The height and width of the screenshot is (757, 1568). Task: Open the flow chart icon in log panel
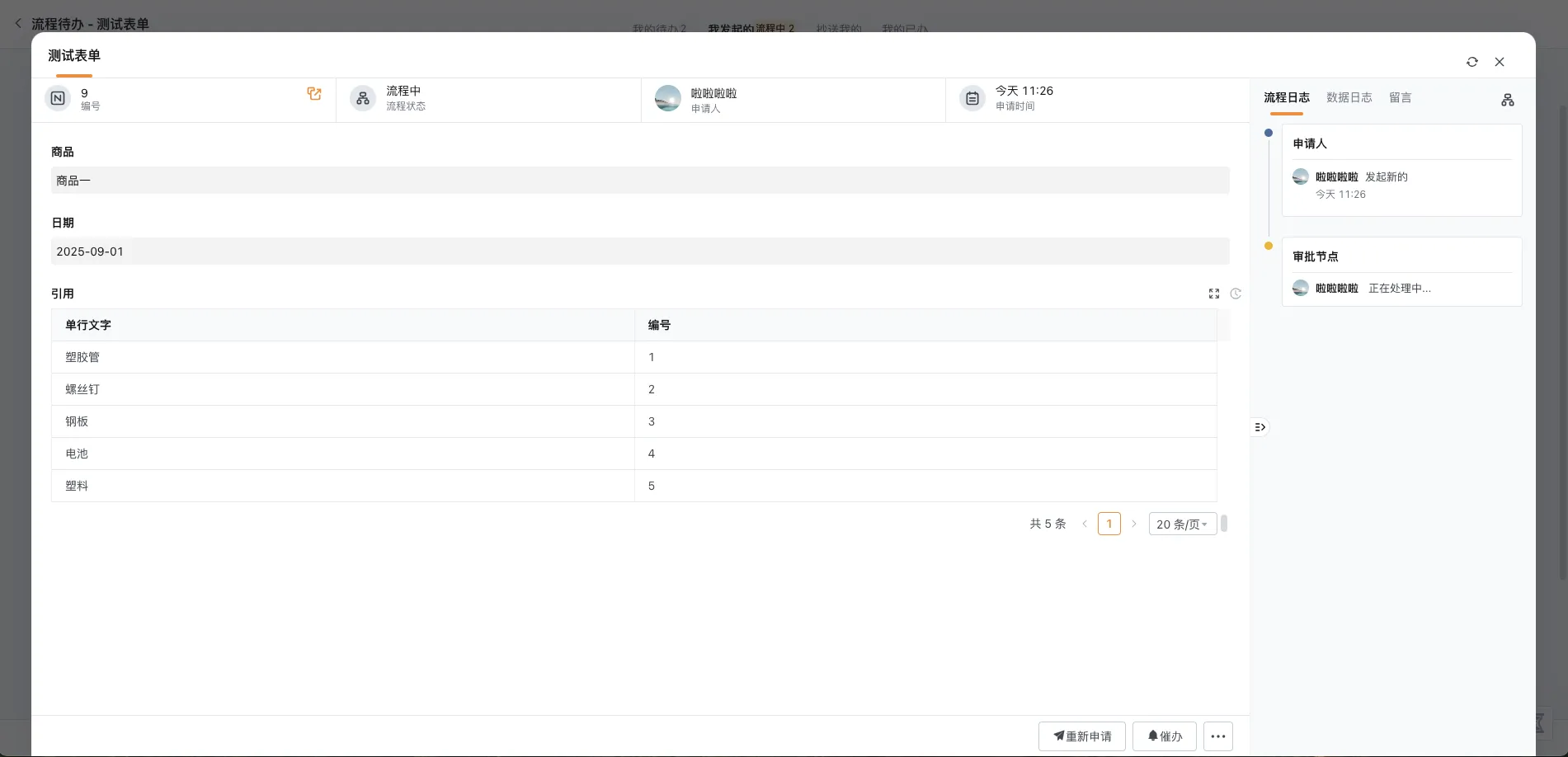1508,100
